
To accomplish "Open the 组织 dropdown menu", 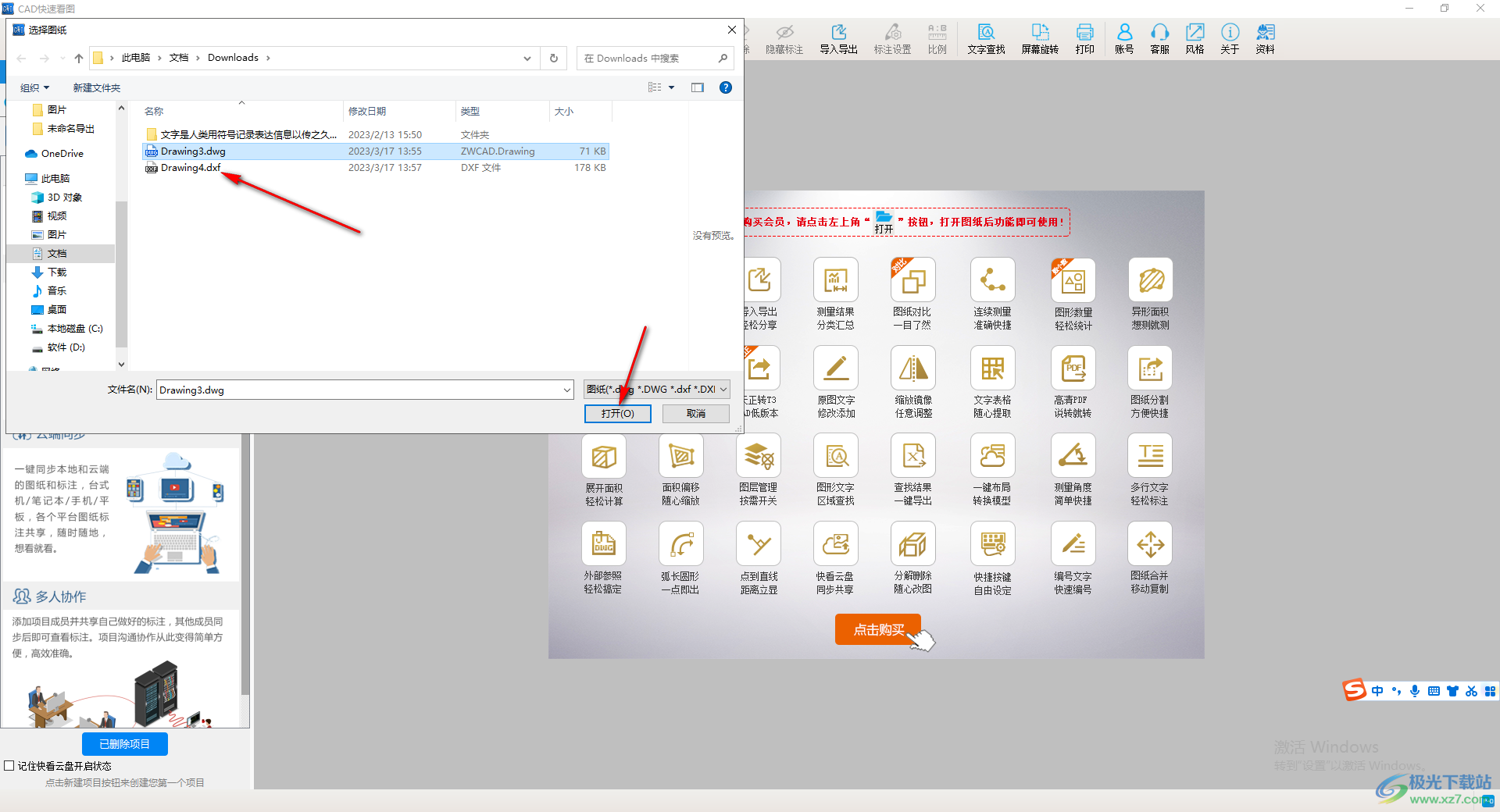I will point(34,87).
